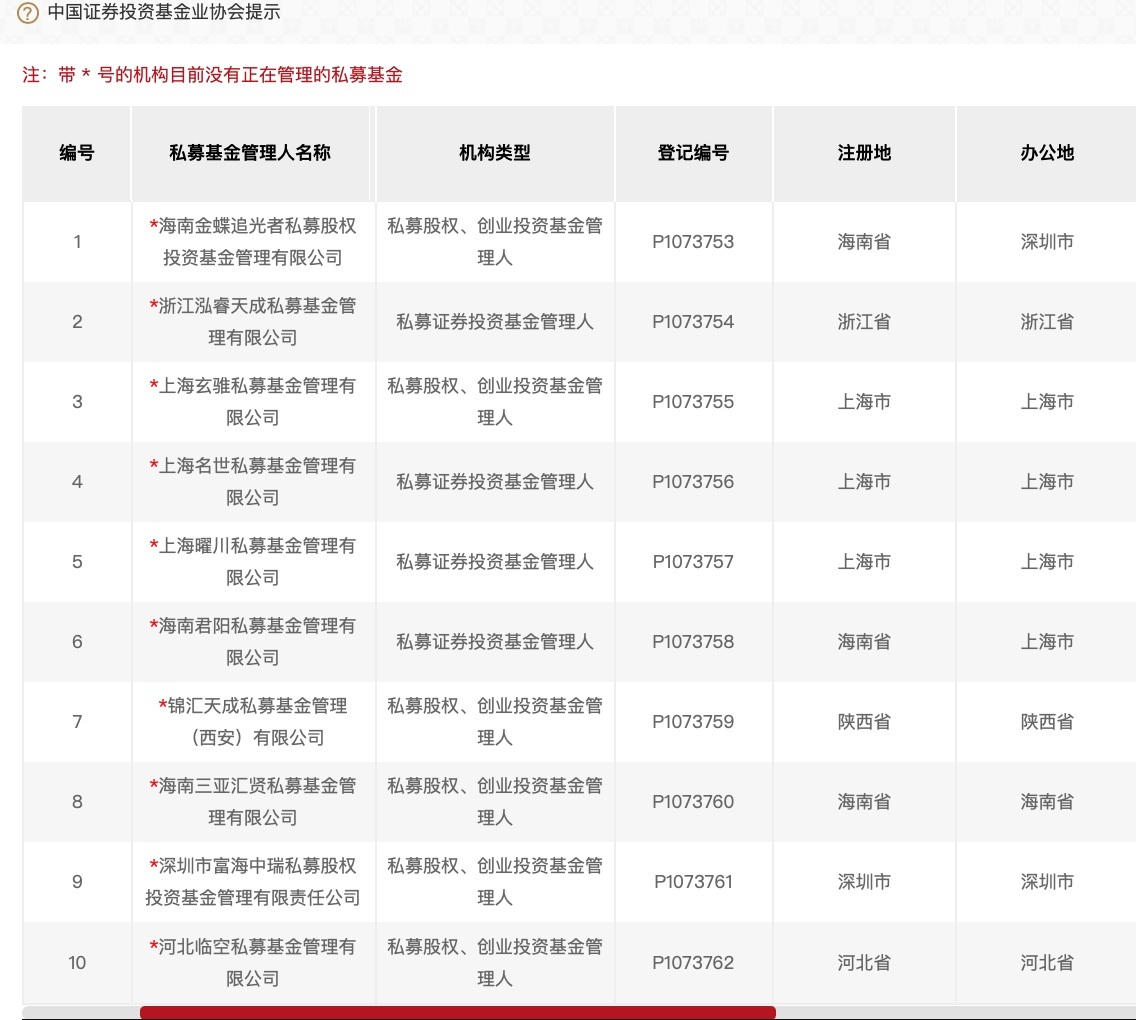Open 海南金蝶追光者私募股权投资基金管理有限公司 link
Image resolution: width=1136 pixels, height=1020 pixels.
pos(254,242)
